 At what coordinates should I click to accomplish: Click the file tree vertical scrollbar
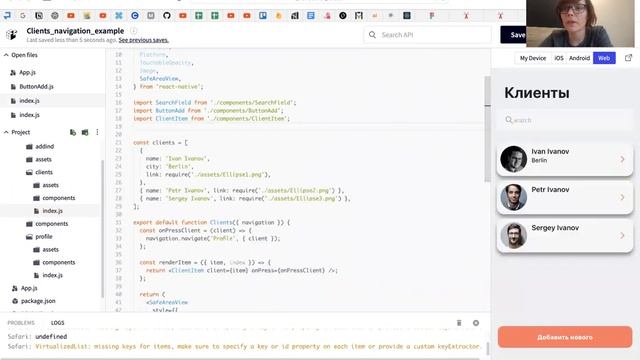[x=102, y=229]
